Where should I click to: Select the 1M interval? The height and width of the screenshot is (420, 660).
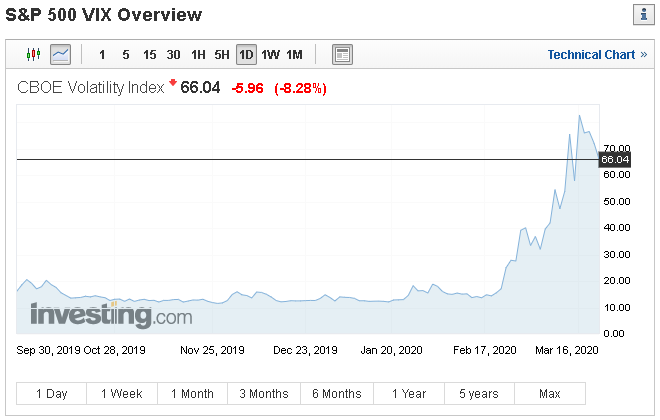click(x=294, y=55)
